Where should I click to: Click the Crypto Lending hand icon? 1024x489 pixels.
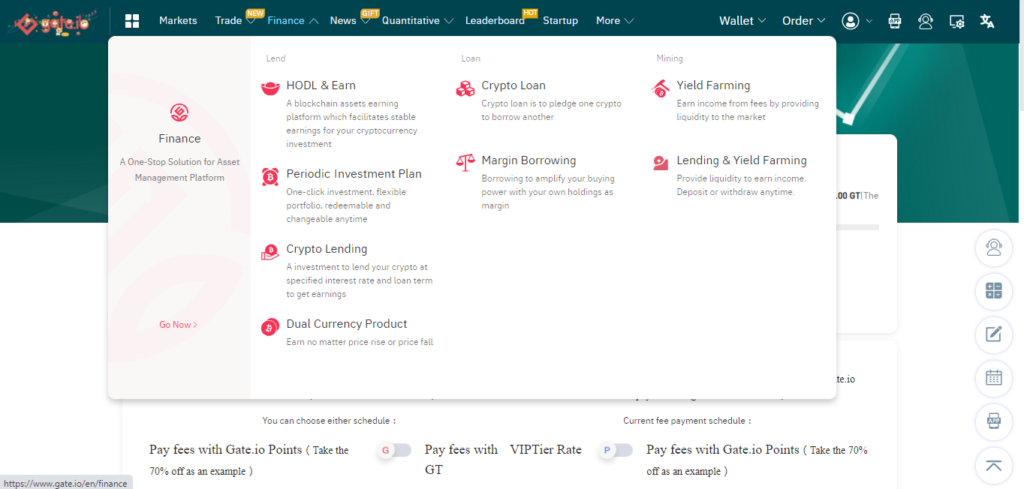[x=270, y=252]
